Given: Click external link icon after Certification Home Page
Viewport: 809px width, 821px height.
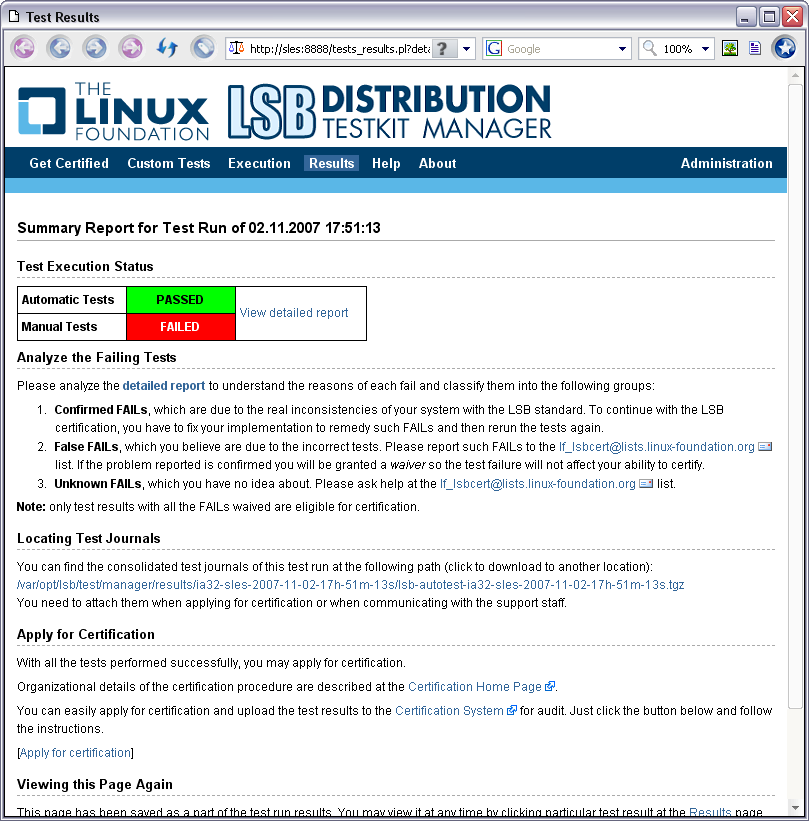Looking at the screenshot, I should (x=549, y=686).
